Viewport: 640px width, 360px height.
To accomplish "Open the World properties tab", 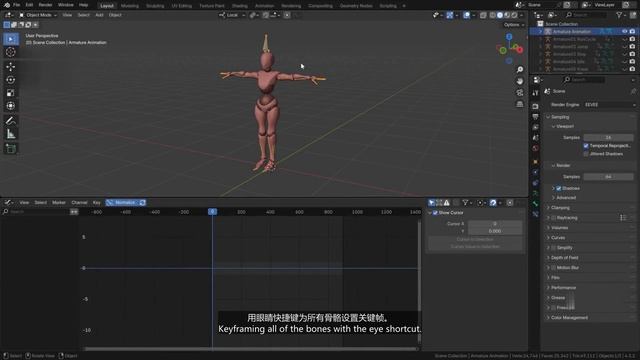I will point(536,149).
